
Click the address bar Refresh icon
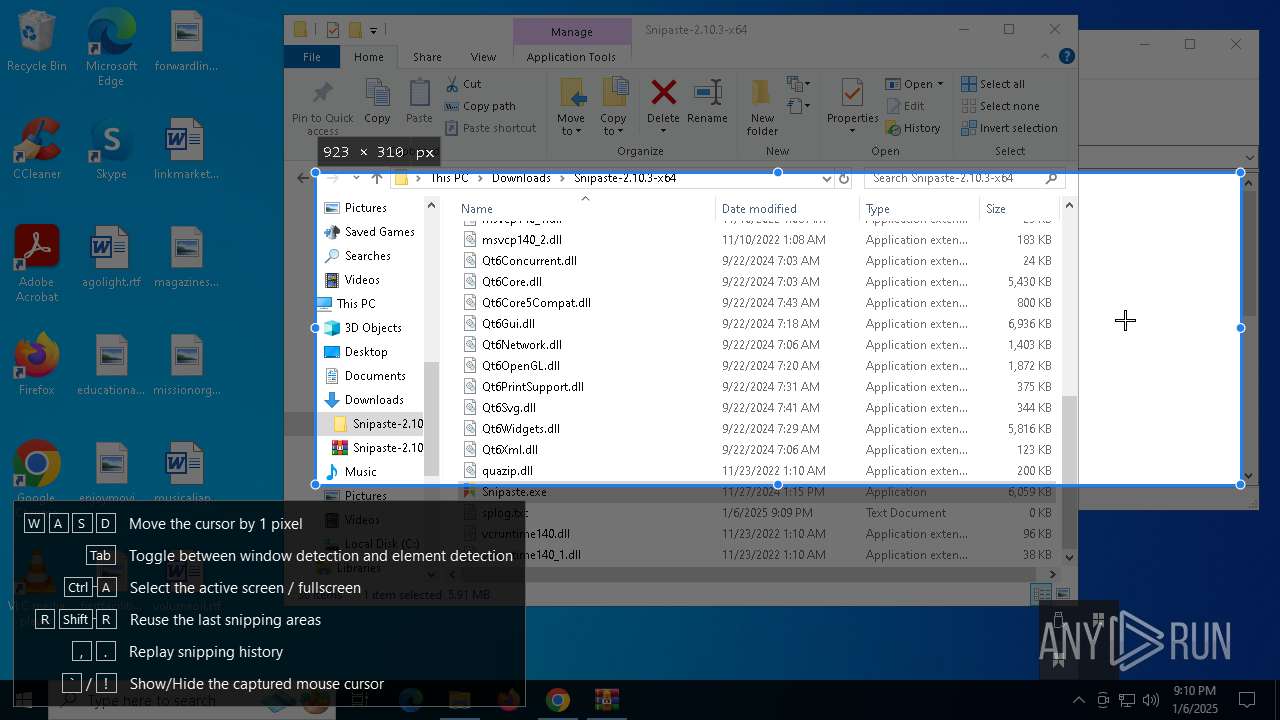click(844, 178)
